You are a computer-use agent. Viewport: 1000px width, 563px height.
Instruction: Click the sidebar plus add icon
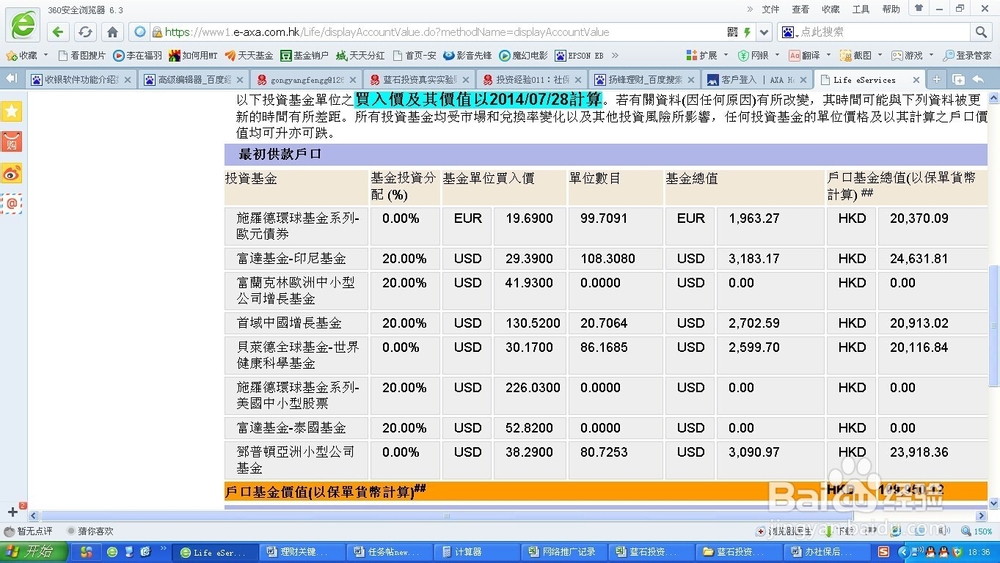pos(12,511)
